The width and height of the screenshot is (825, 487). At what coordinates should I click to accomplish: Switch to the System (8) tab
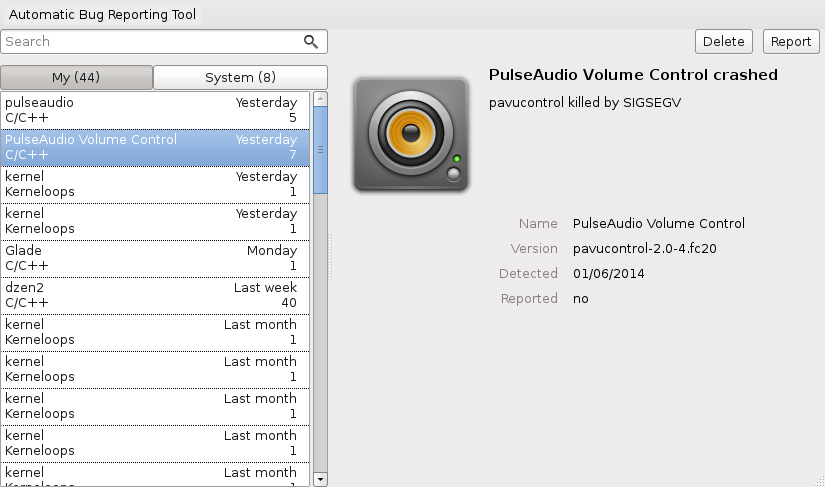tap(240, 77)
